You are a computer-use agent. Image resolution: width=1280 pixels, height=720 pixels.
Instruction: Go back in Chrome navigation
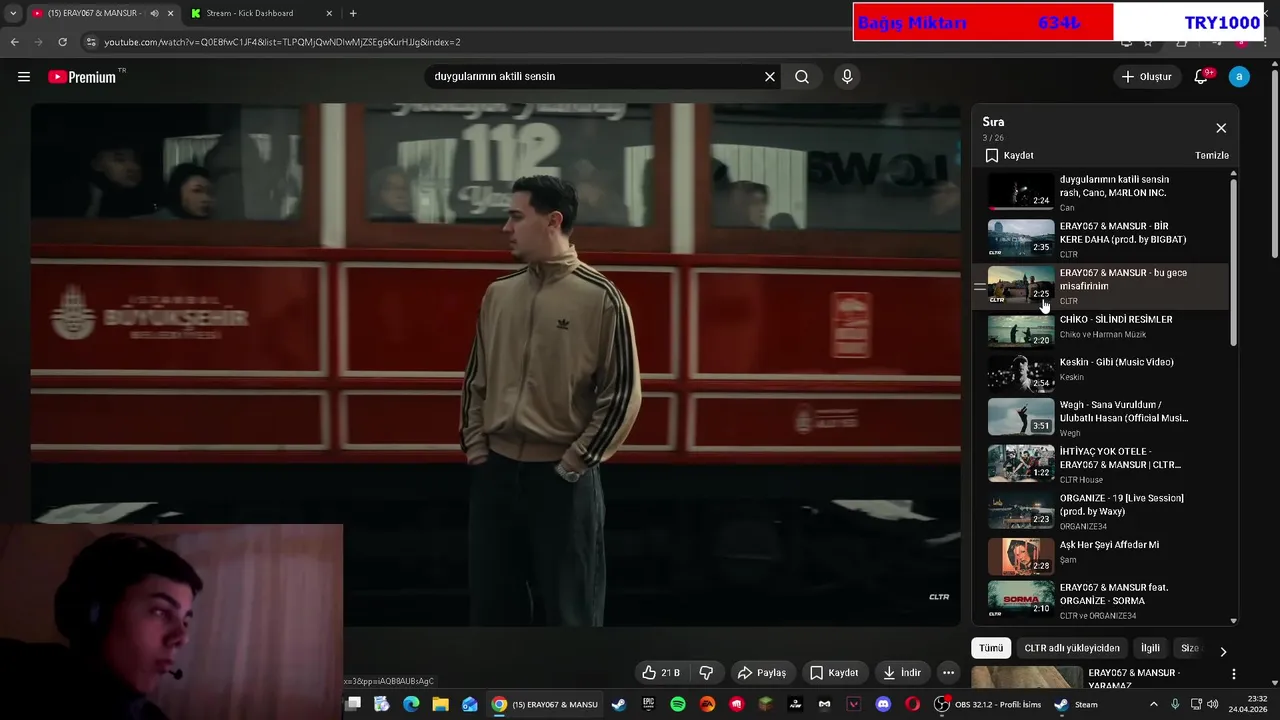click(x=14, y=42)
